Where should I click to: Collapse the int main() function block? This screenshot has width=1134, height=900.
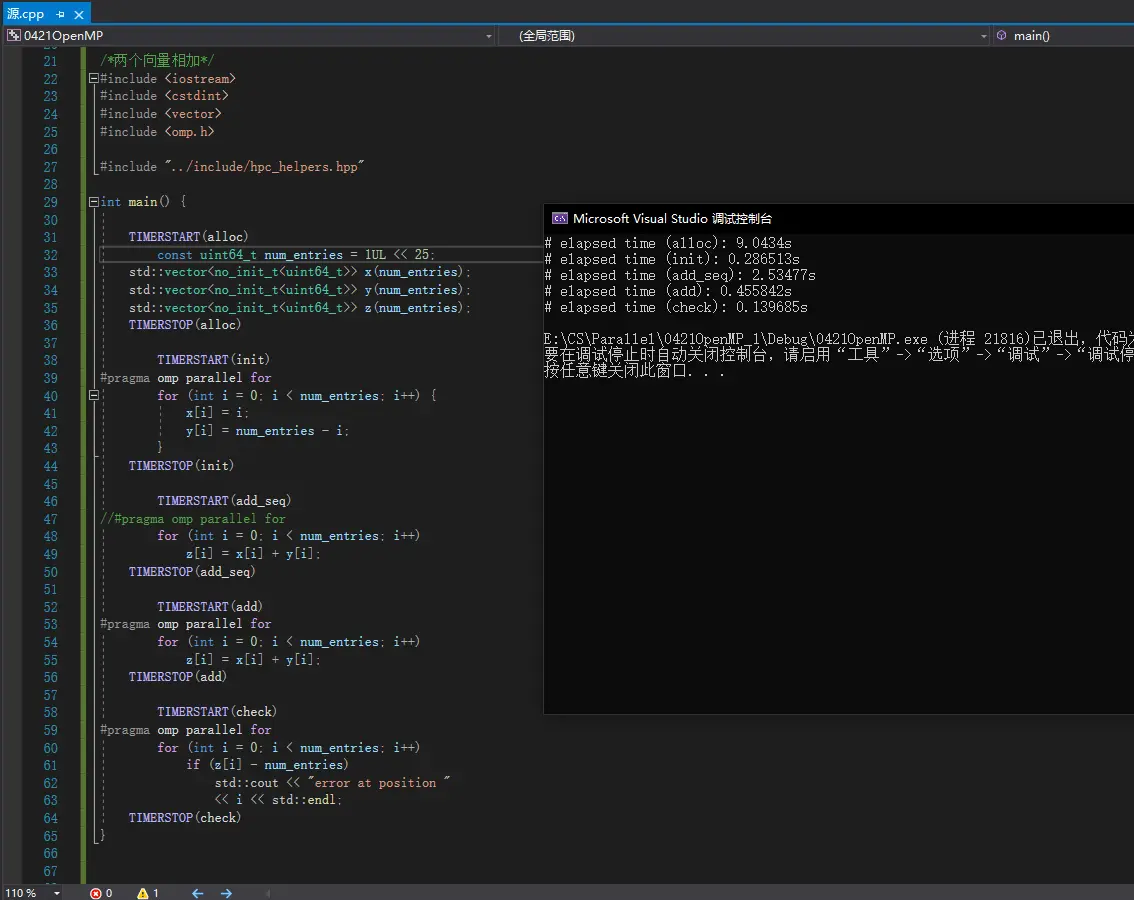tap(93, 202)
